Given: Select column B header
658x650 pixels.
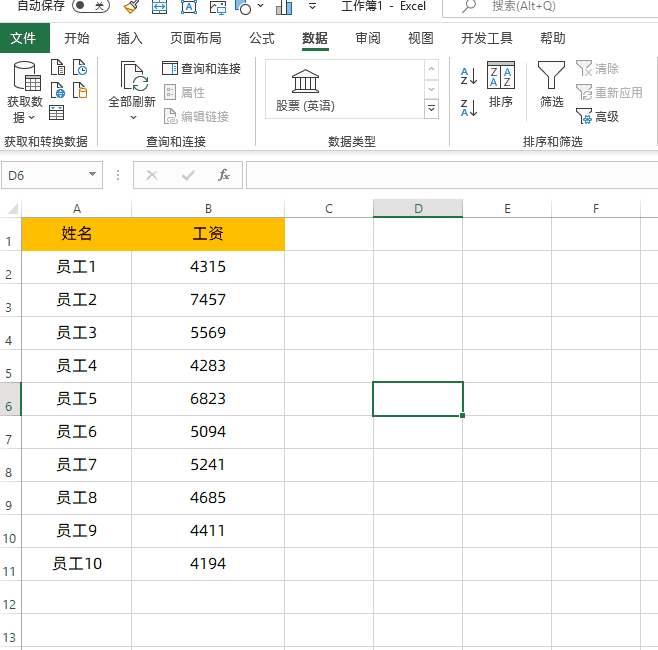Looking at the screenshot, I should (x=208, y=209).
